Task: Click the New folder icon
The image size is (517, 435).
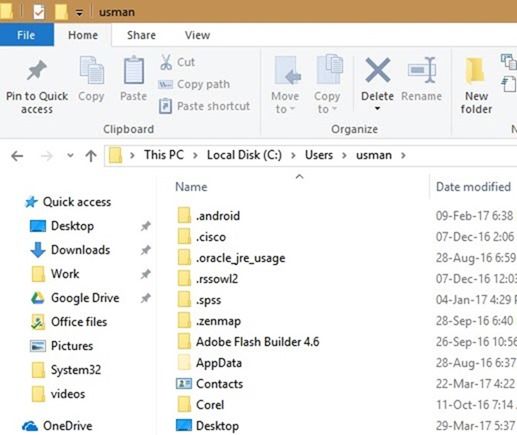Action: click(475, 71)
